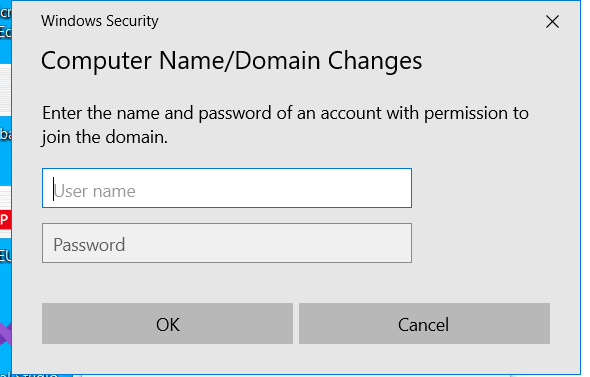Viewport: 590px width, 377px height.
Task: Click the striped file icon above red P
Action: [x=5, y=198]
